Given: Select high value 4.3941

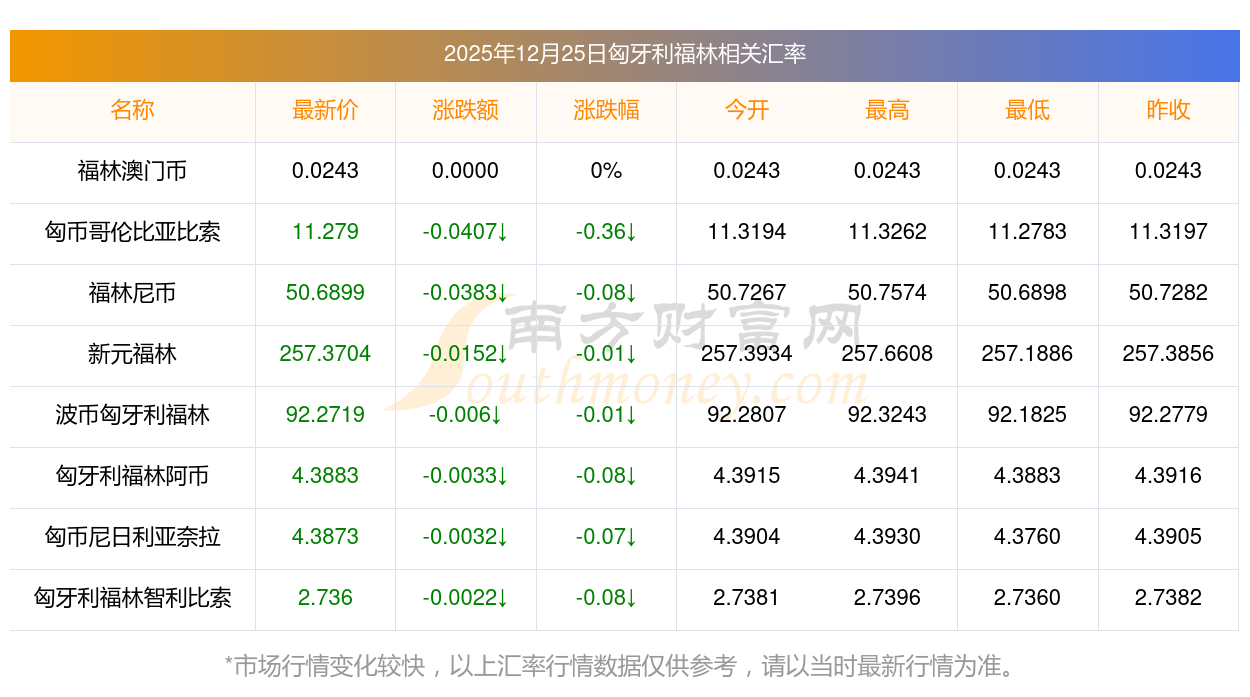Looking at the screenshot, I should [887, 476].
